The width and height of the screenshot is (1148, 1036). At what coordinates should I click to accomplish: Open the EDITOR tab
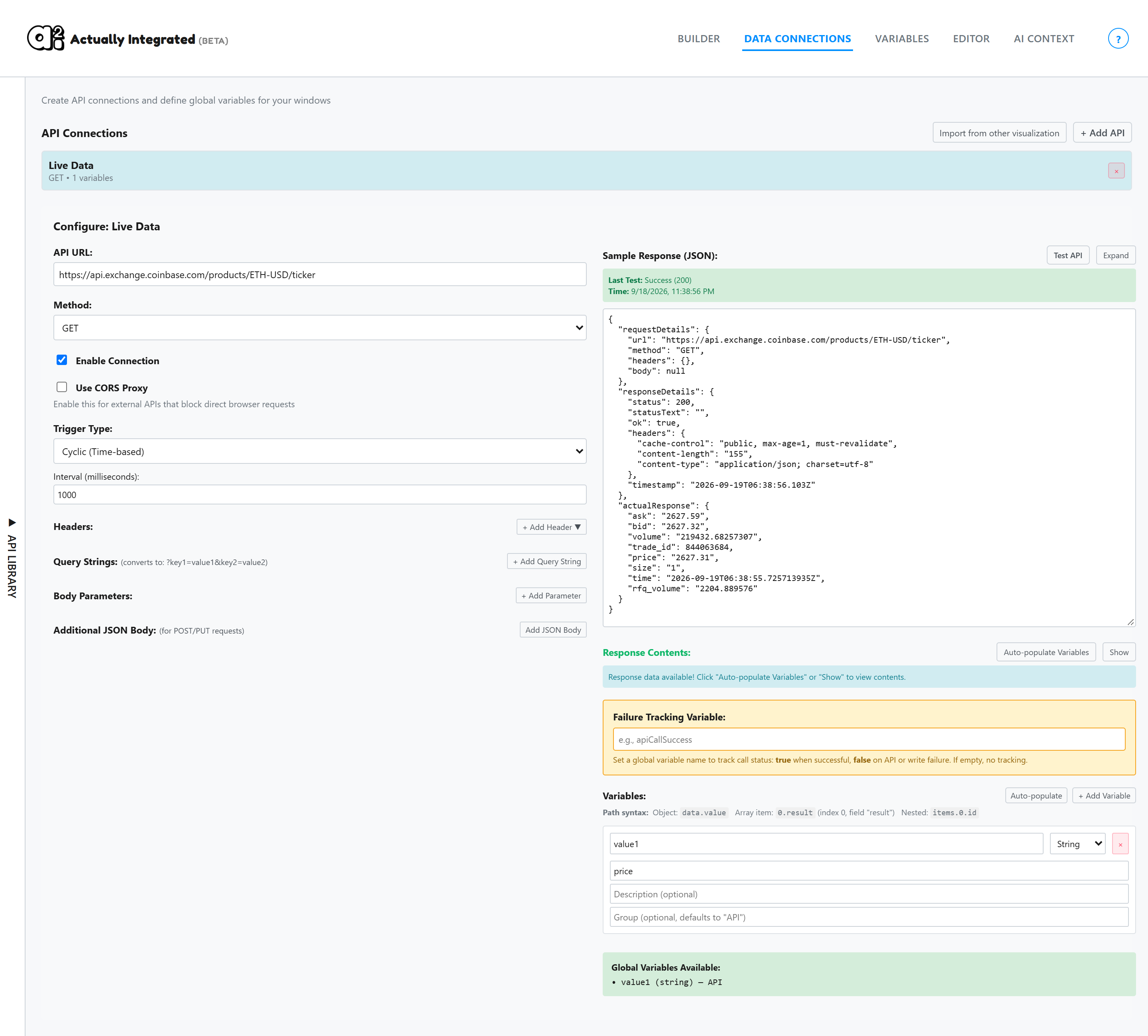(x=971, y=39)
